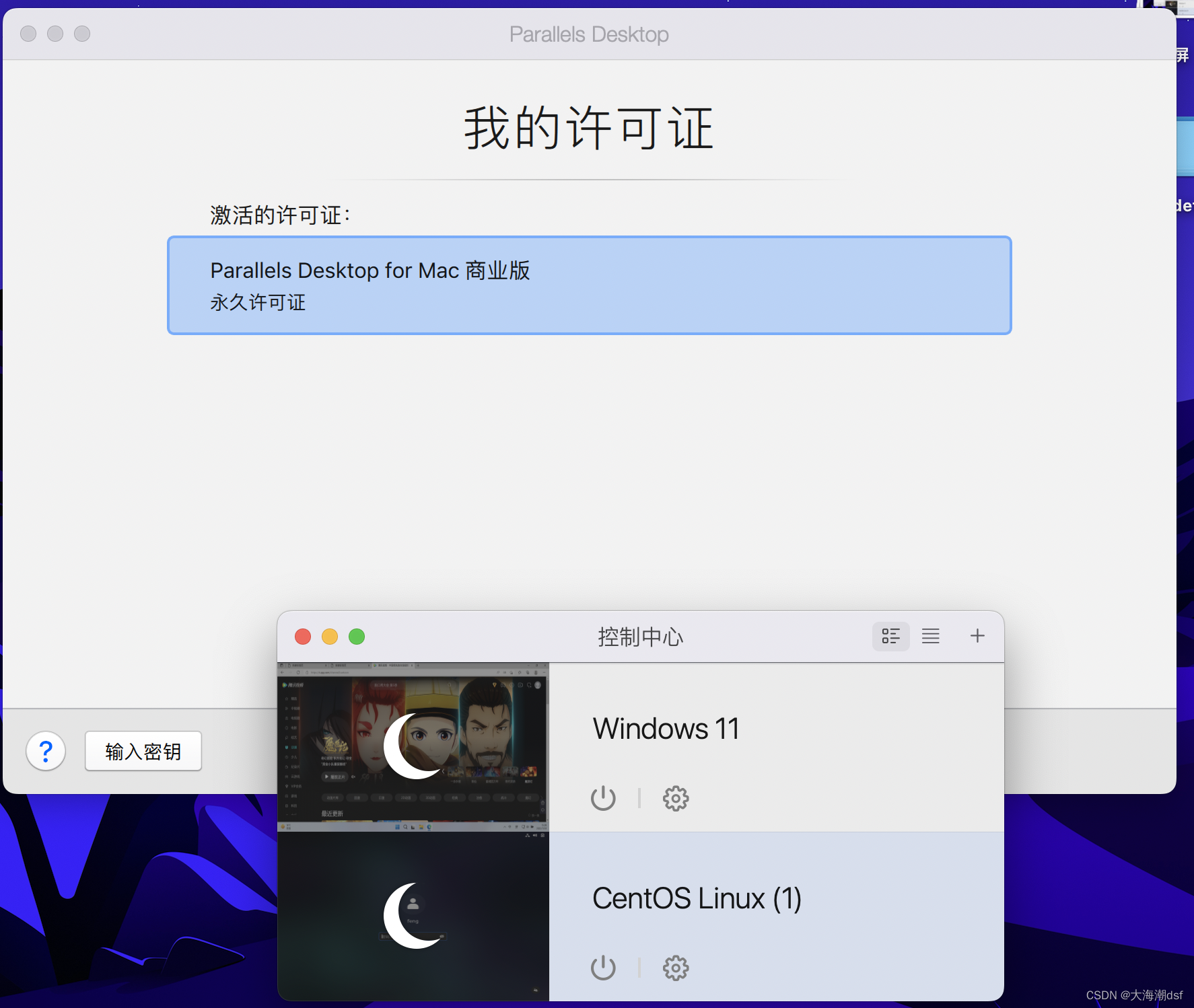The height and width of the screenshot is (1008, 1194).
Task: Click the Parallels Desktop window title
Action: tap(589, 34)
